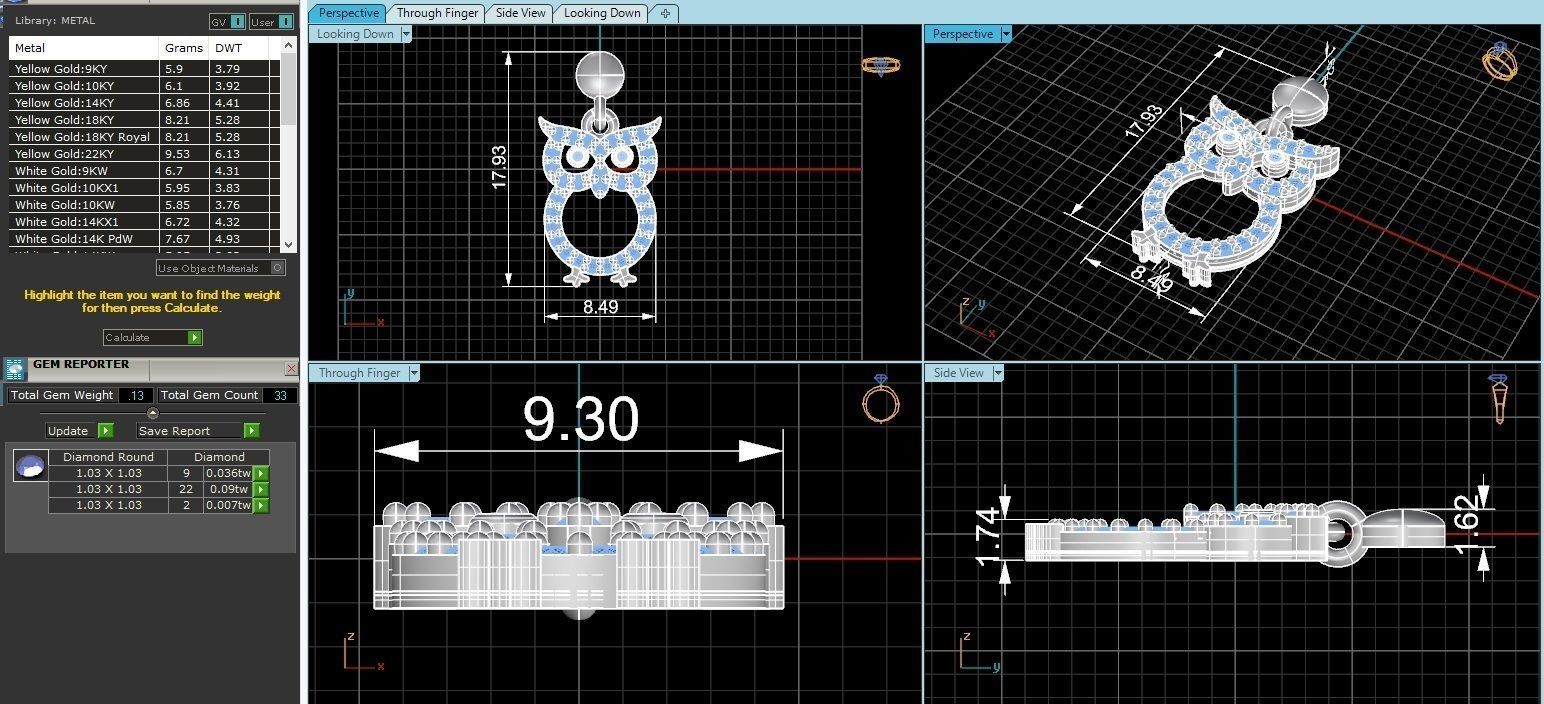Image resolution: width=1544 pixels, height=704 pixels.
Task: Open the Looking Down viewport dropdown
Action: point(406,34)
